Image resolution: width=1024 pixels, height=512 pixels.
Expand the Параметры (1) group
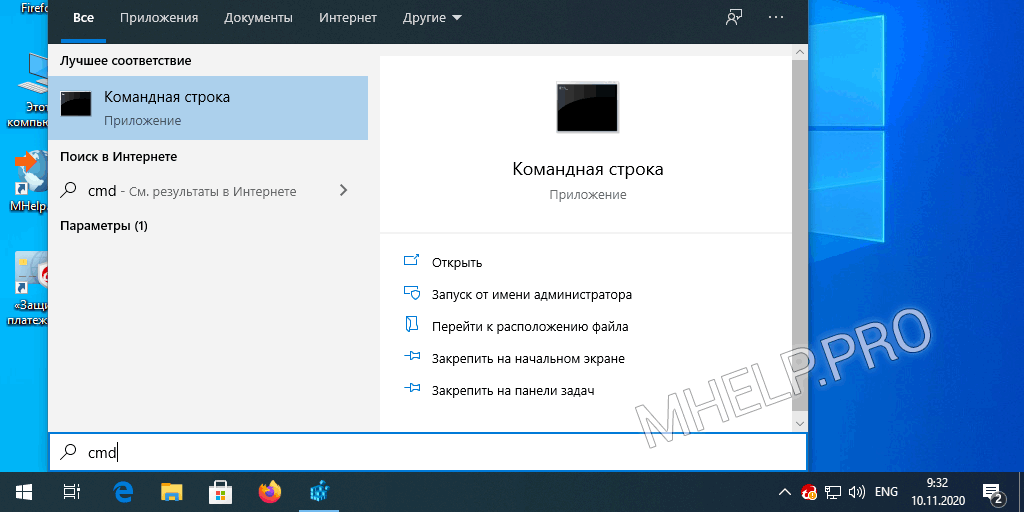104,226
